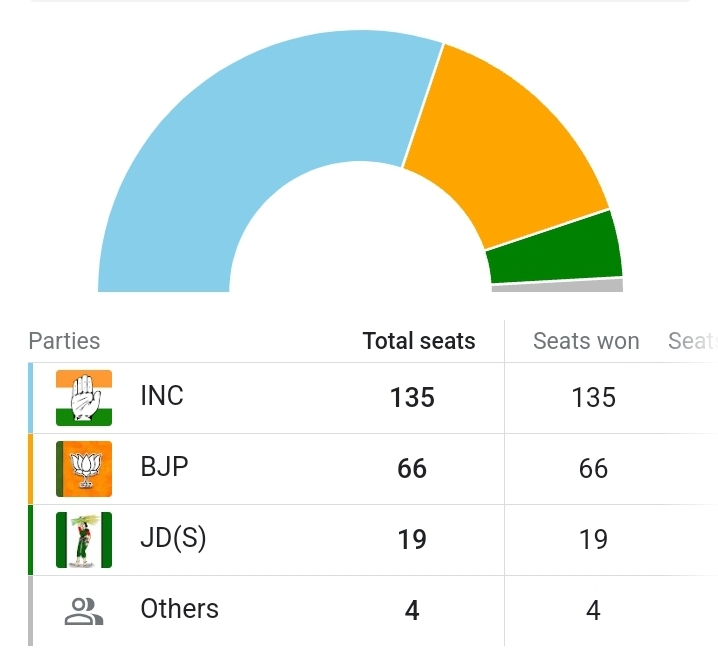Click the partially visible third seats column header
Screen dimensions: 718x664
692,341
